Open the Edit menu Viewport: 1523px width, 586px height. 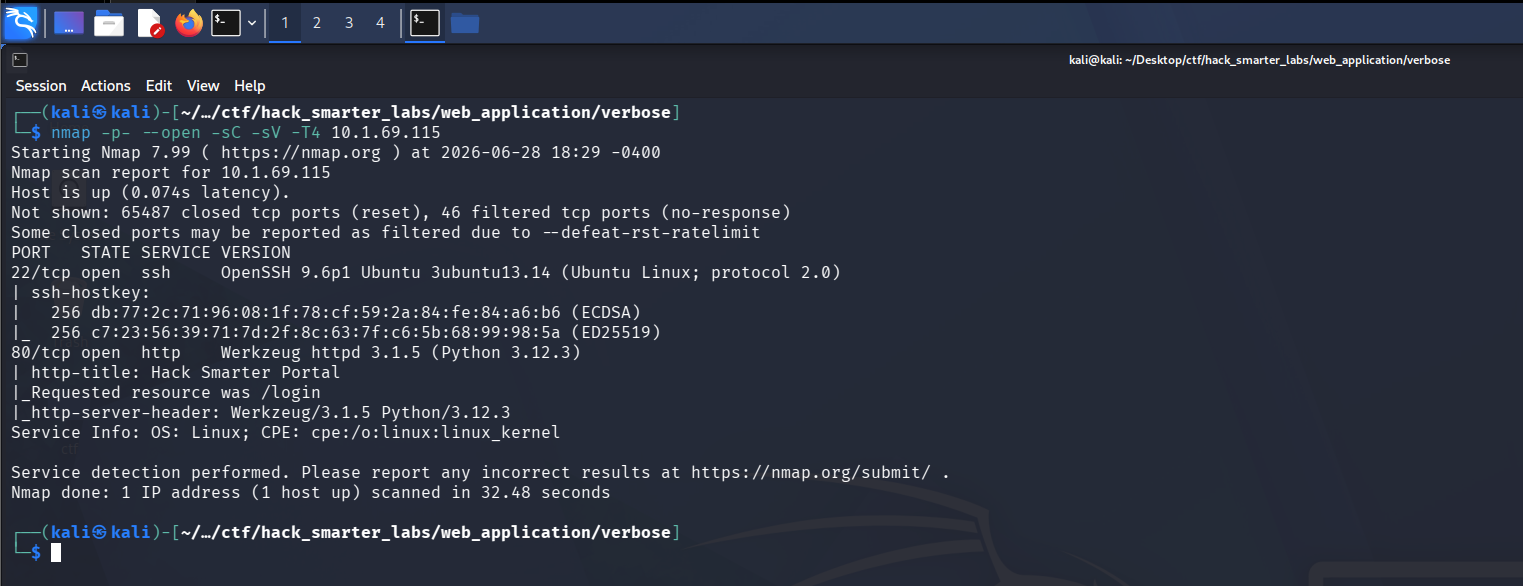(159, 86)
